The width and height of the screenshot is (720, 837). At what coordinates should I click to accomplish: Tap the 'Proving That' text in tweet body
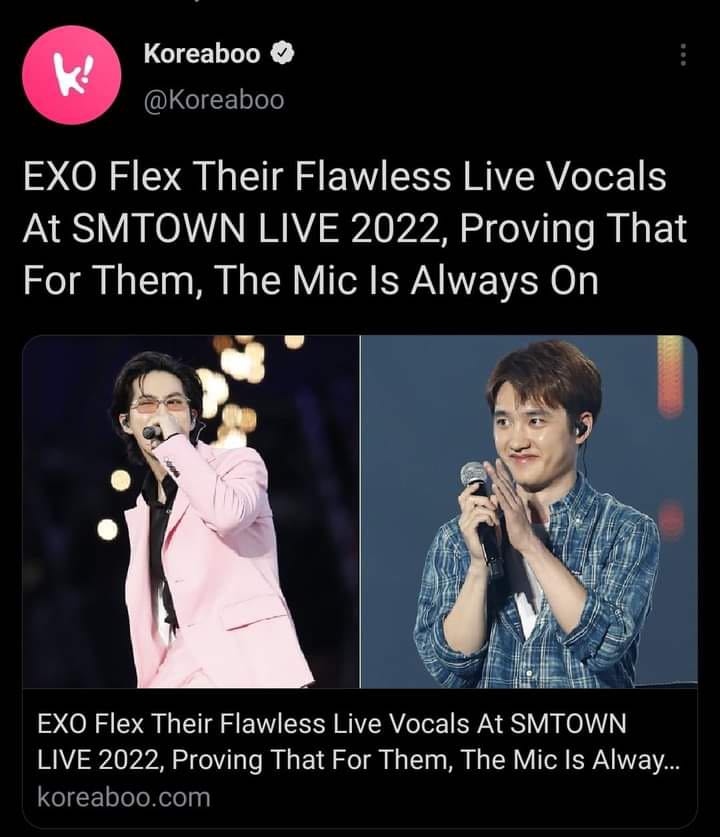click(573, 228)
